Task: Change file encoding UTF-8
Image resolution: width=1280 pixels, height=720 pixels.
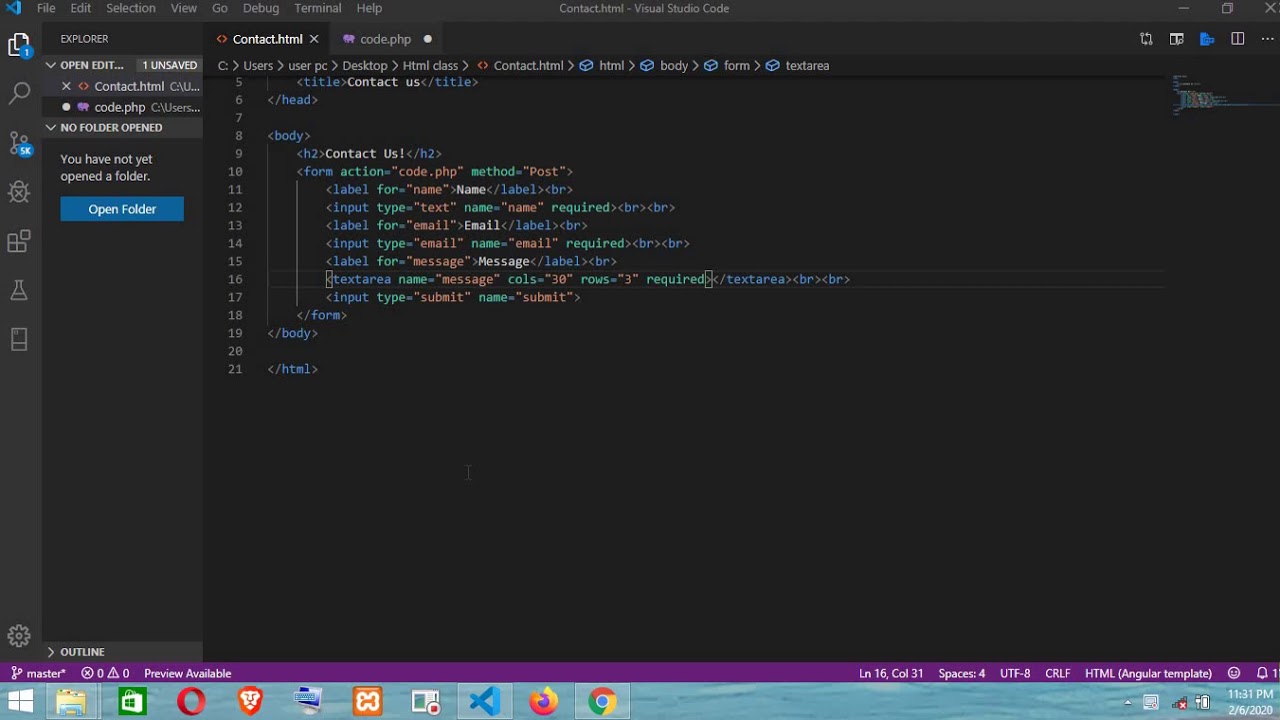Action: tap(1015, 673)
